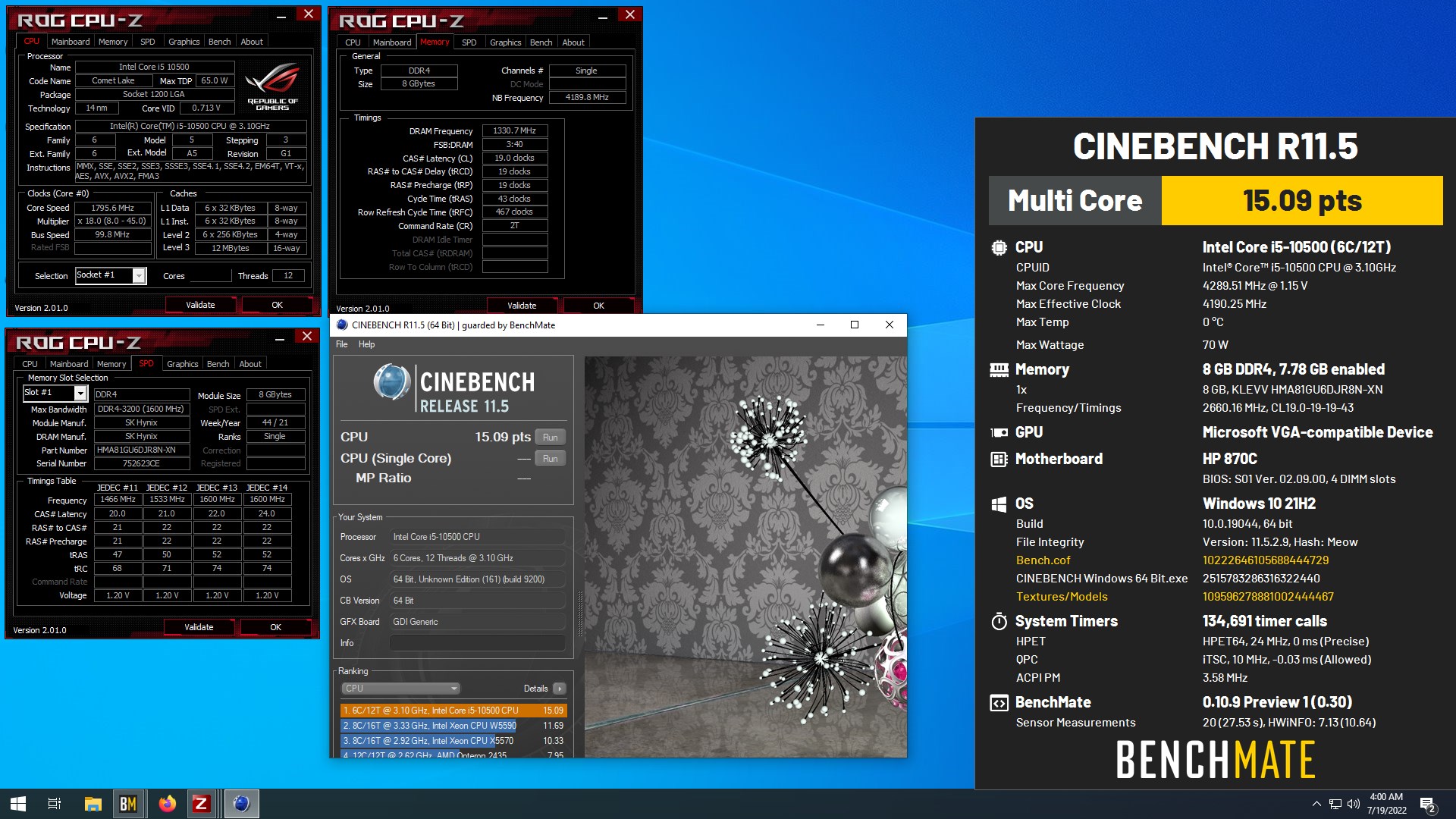Select ranking row Intel Xeon CPU W5590
Viewport: 1456px width, 819px height.
pyautogui.click(x=453, y=726)
